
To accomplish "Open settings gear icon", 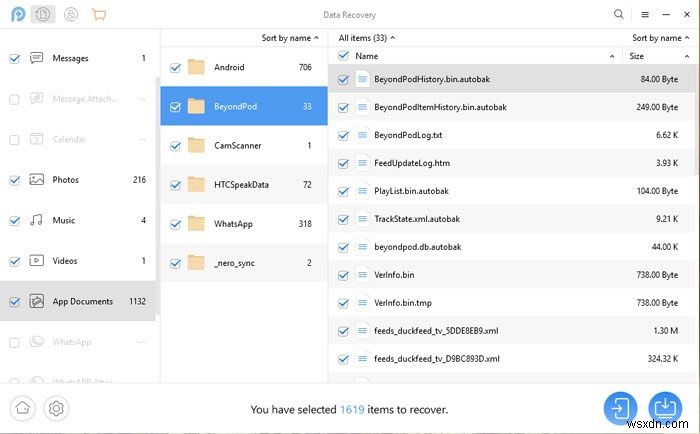I will 56,408.
